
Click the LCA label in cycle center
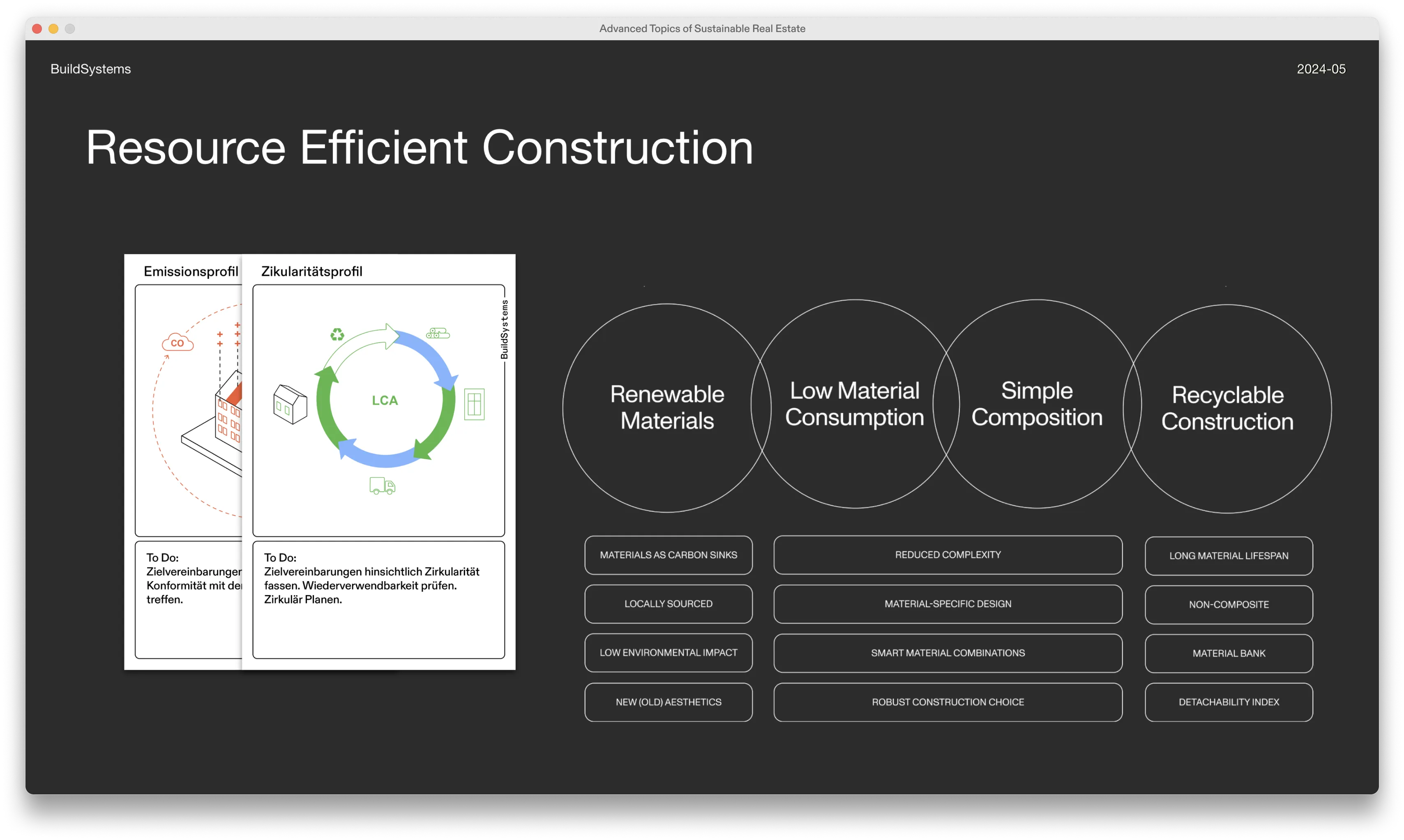tap(385, 400)
